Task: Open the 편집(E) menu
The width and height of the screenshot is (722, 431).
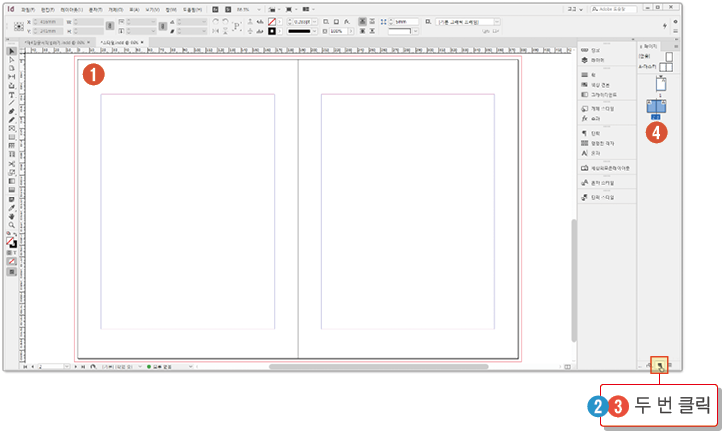Action: [48, 10]
